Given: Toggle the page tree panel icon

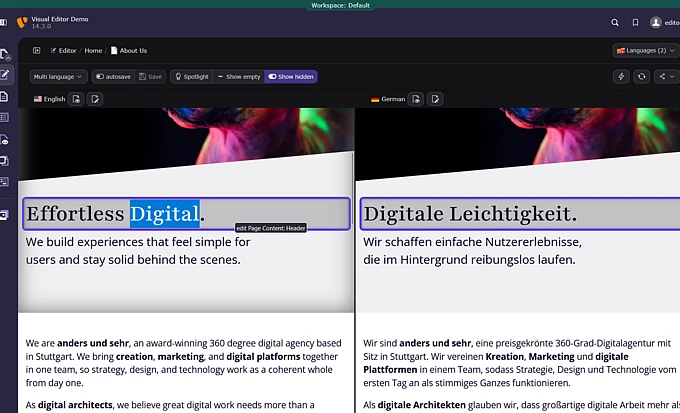Looking at the screenshot, I should (36, 51).
